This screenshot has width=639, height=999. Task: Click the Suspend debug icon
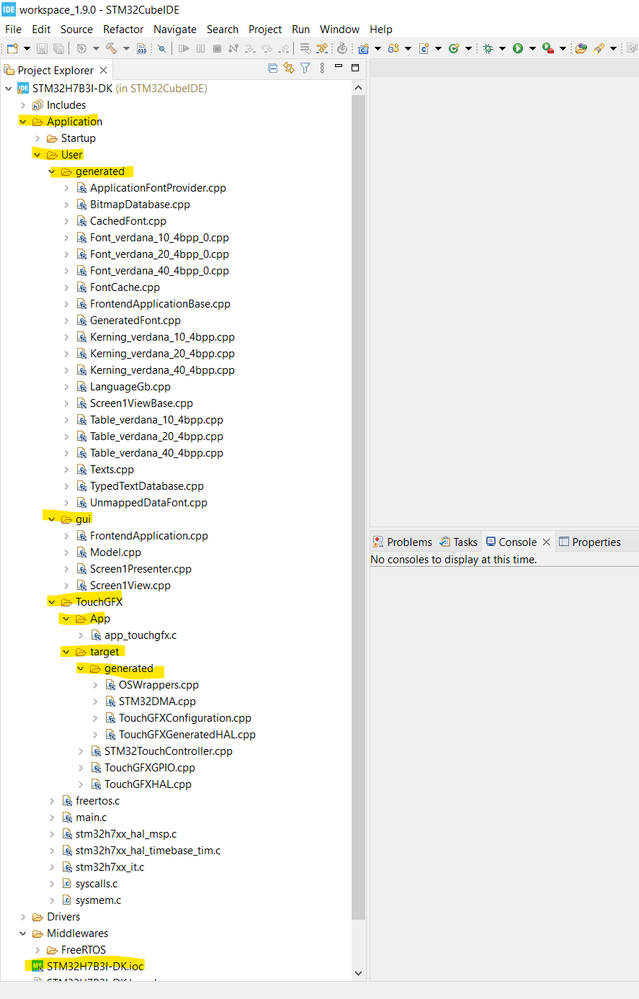pos(201,48)
